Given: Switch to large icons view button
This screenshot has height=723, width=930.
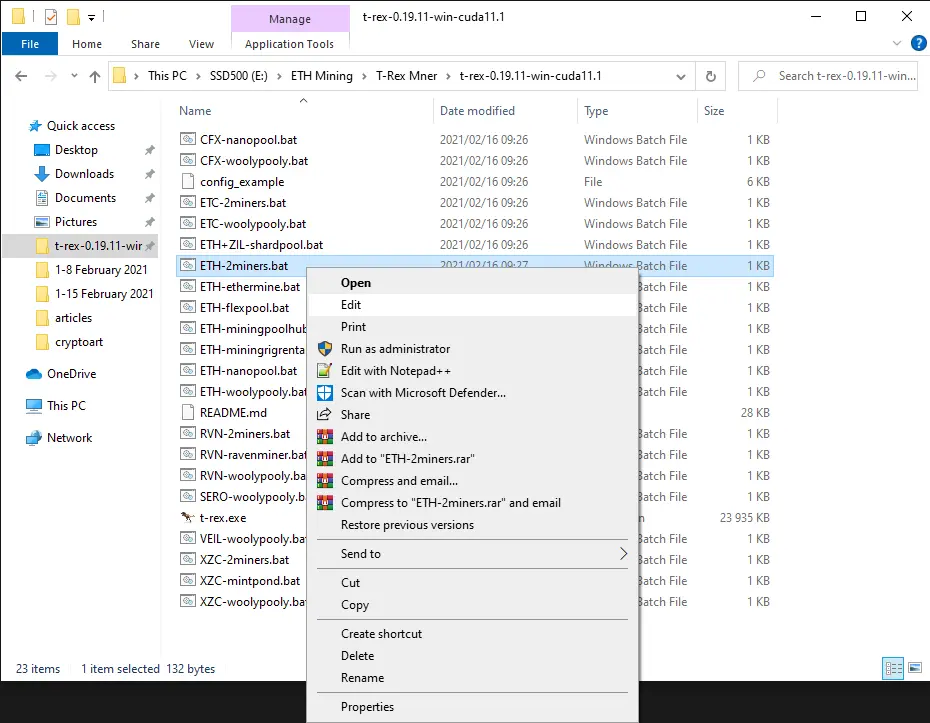Looking at the screenshot, I should [915, 668].
